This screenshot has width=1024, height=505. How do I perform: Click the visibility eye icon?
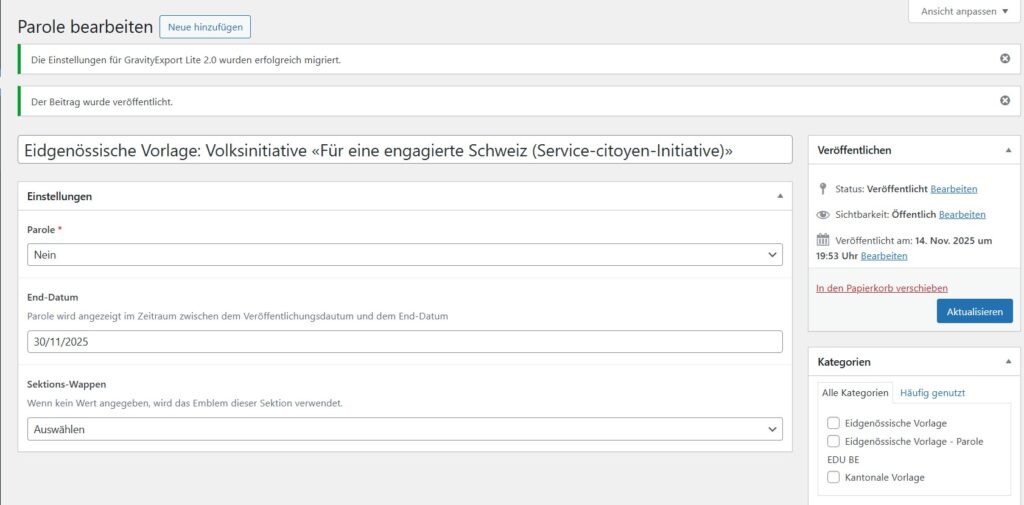823,215
